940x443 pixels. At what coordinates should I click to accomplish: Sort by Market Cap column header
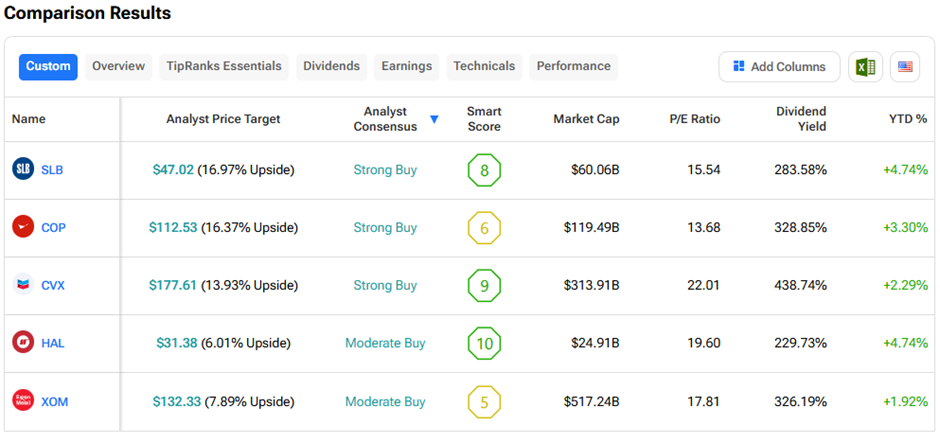(x=586, y=119)
